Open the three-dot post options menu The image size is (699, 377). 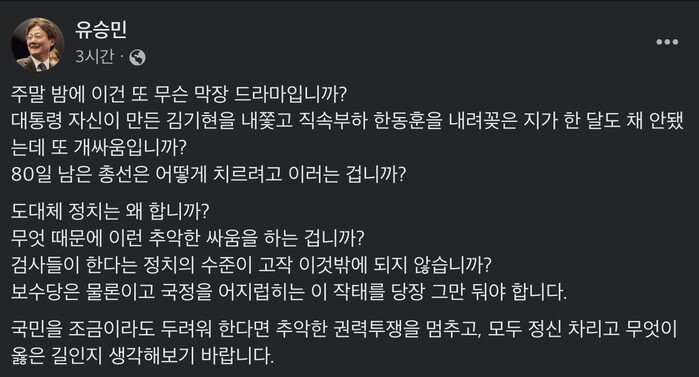click(667, 42)
